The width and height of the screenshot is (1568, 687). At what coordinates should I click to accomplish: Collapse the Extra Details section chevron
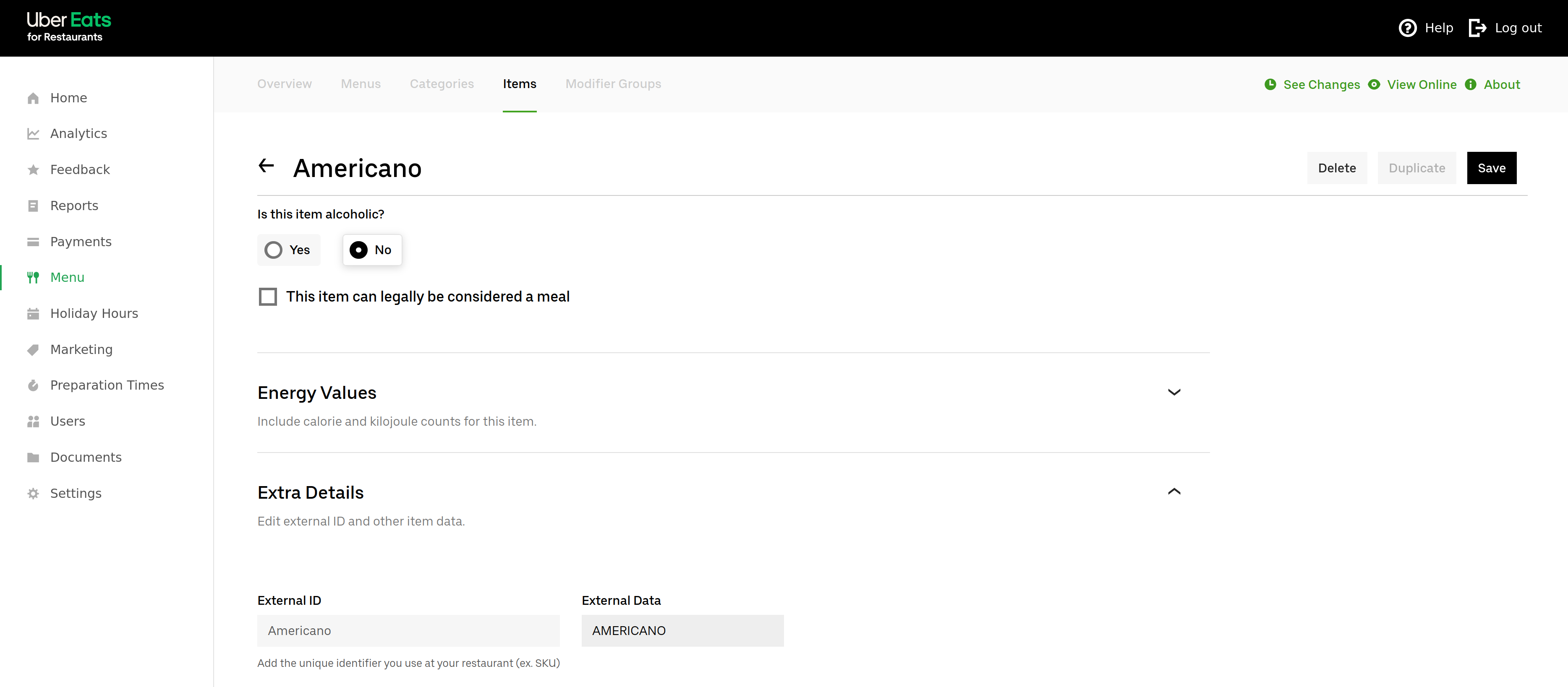1174,492
